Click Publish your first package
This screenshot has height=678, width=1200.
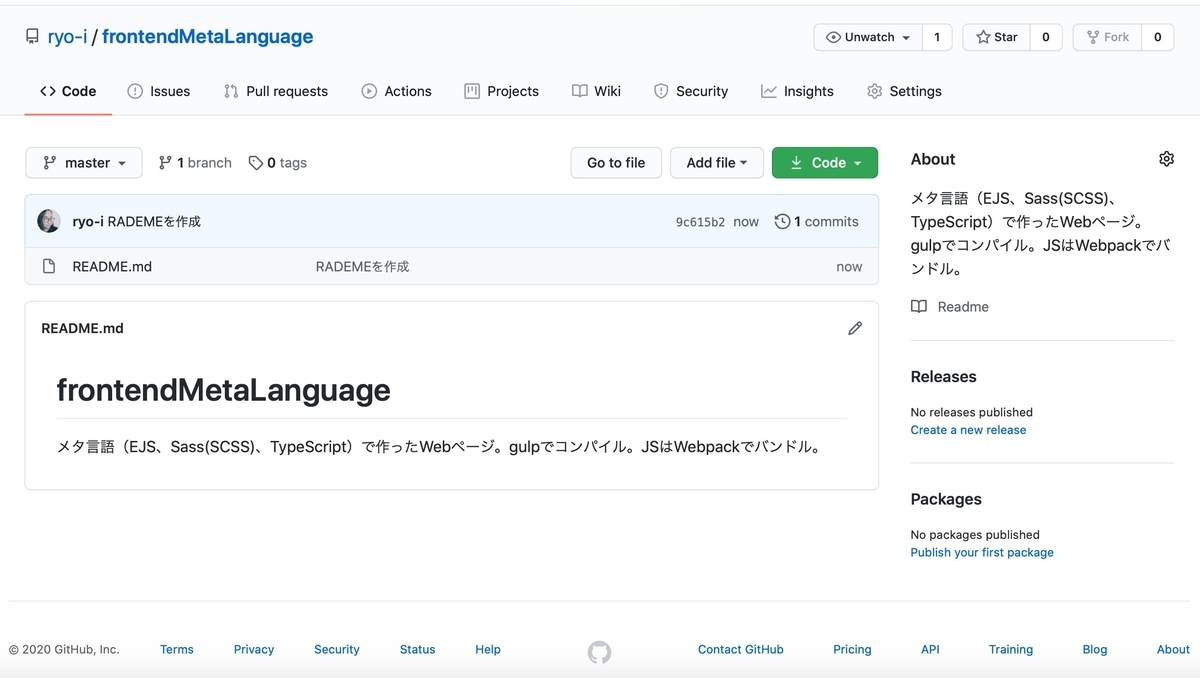pos(982,553)
